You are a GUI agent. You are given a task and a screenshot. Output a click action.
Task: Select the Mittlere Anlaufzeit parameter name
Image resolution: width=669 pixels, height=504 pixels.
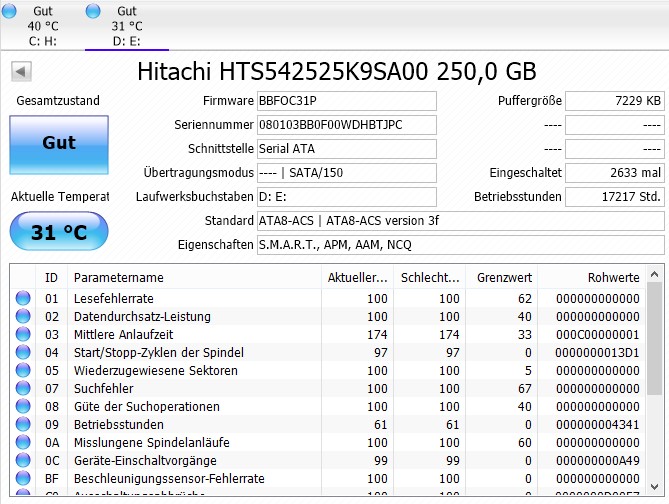pyautogui.click(x=123, y=335)
